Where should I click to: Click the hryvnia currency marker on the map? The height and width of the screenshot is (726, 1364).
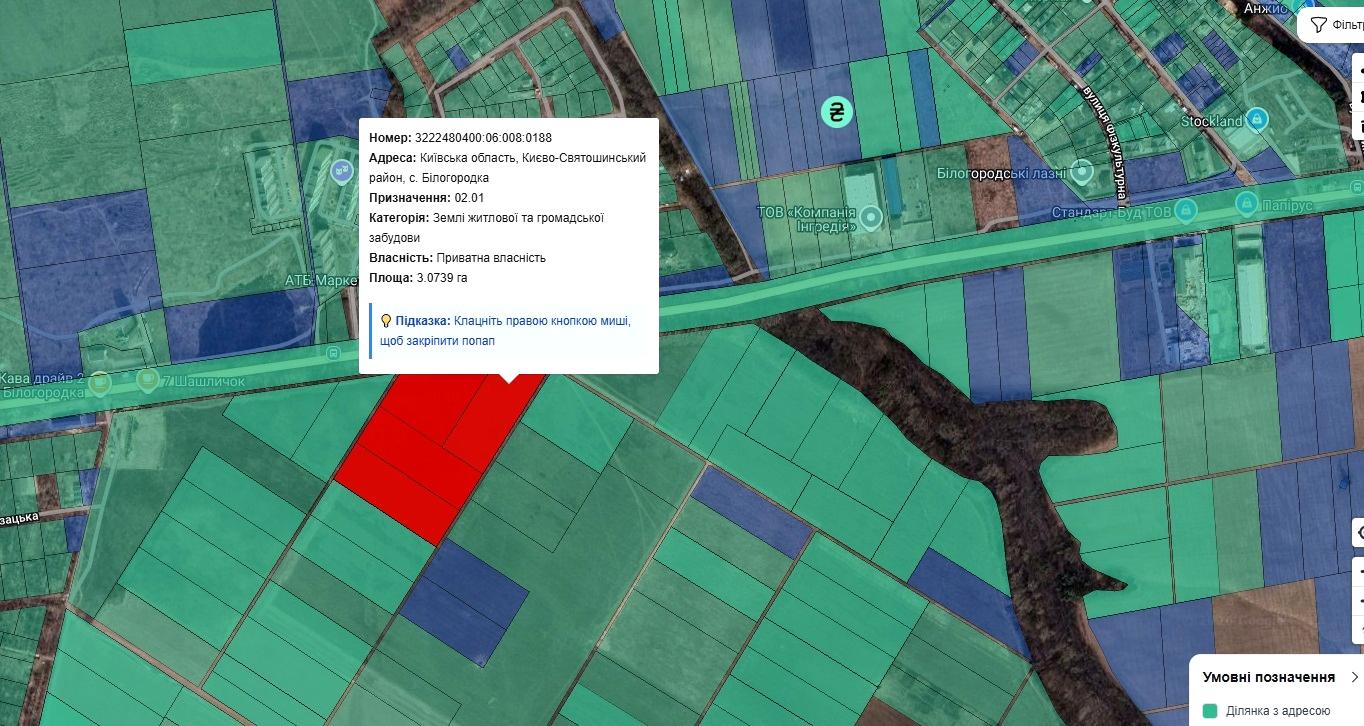tap(836, 112)
